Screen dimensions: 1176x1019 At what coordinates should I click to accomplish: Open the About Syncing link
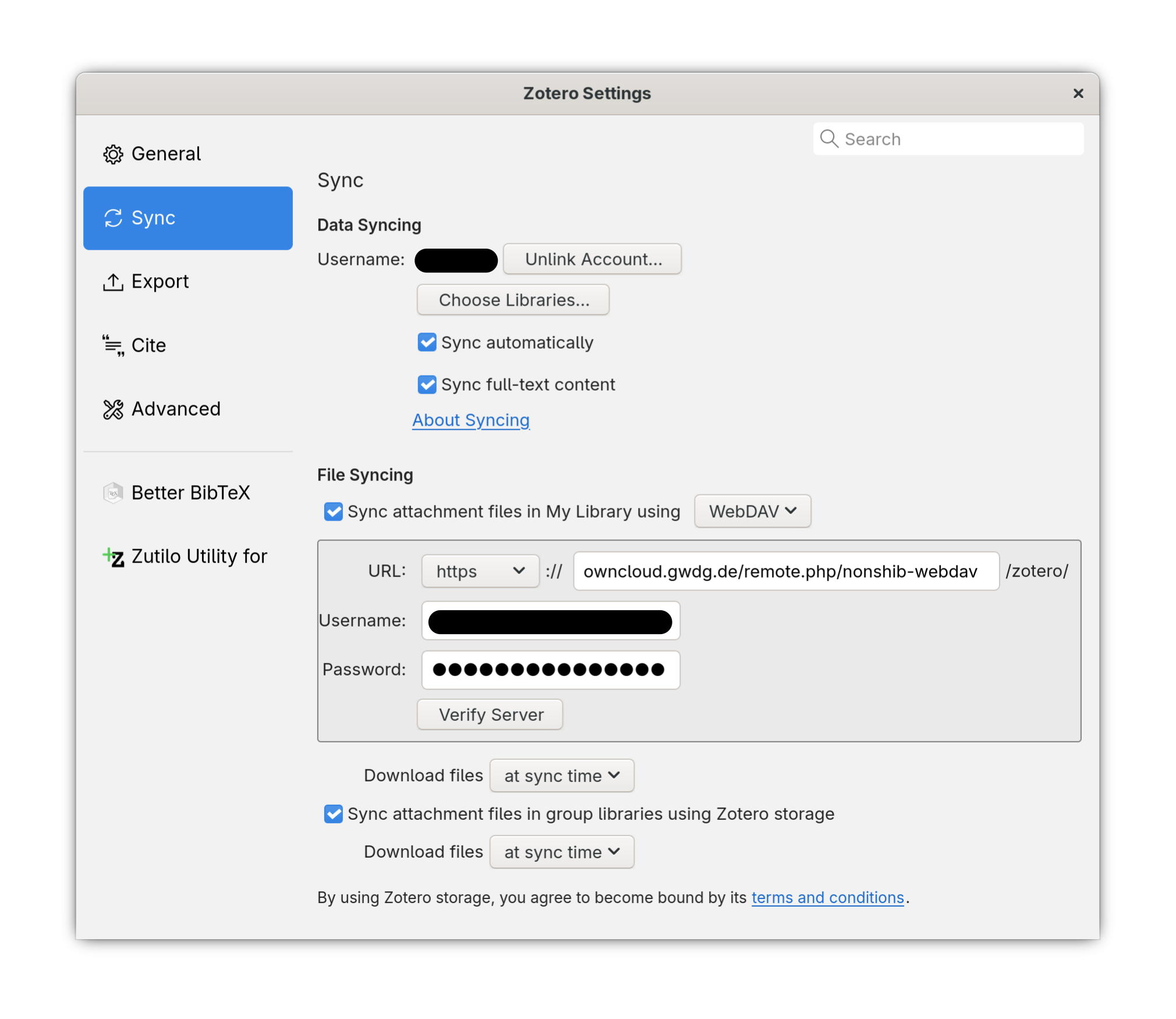(470, 420)
